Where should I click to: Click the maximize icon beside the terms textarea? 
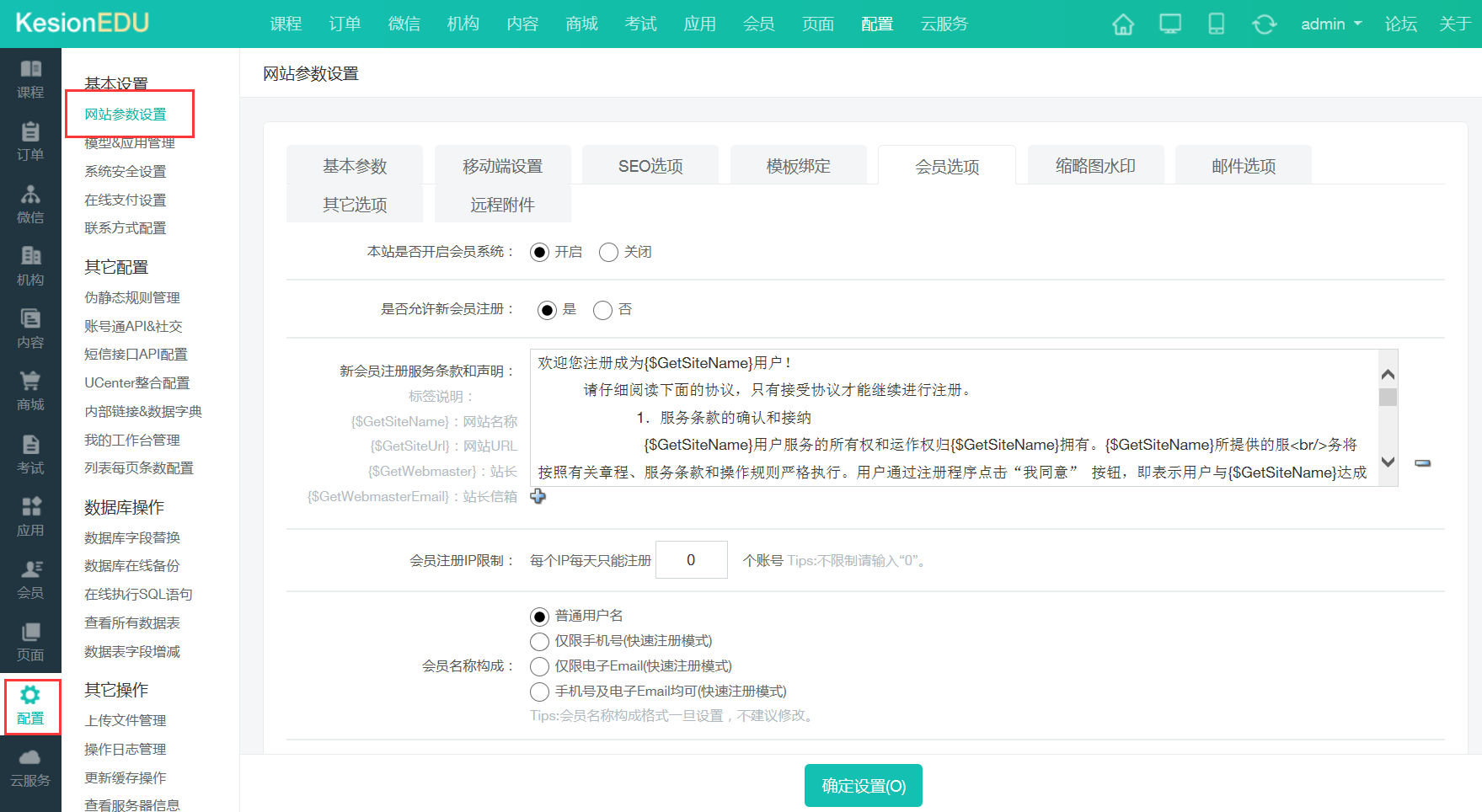pos(1424,462)
